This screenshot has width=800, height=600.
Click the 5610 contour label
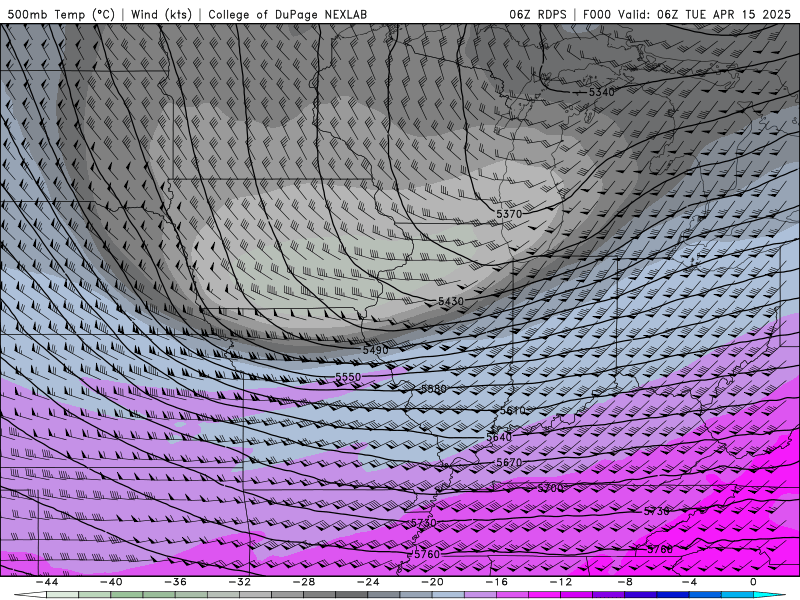point(512,411)
